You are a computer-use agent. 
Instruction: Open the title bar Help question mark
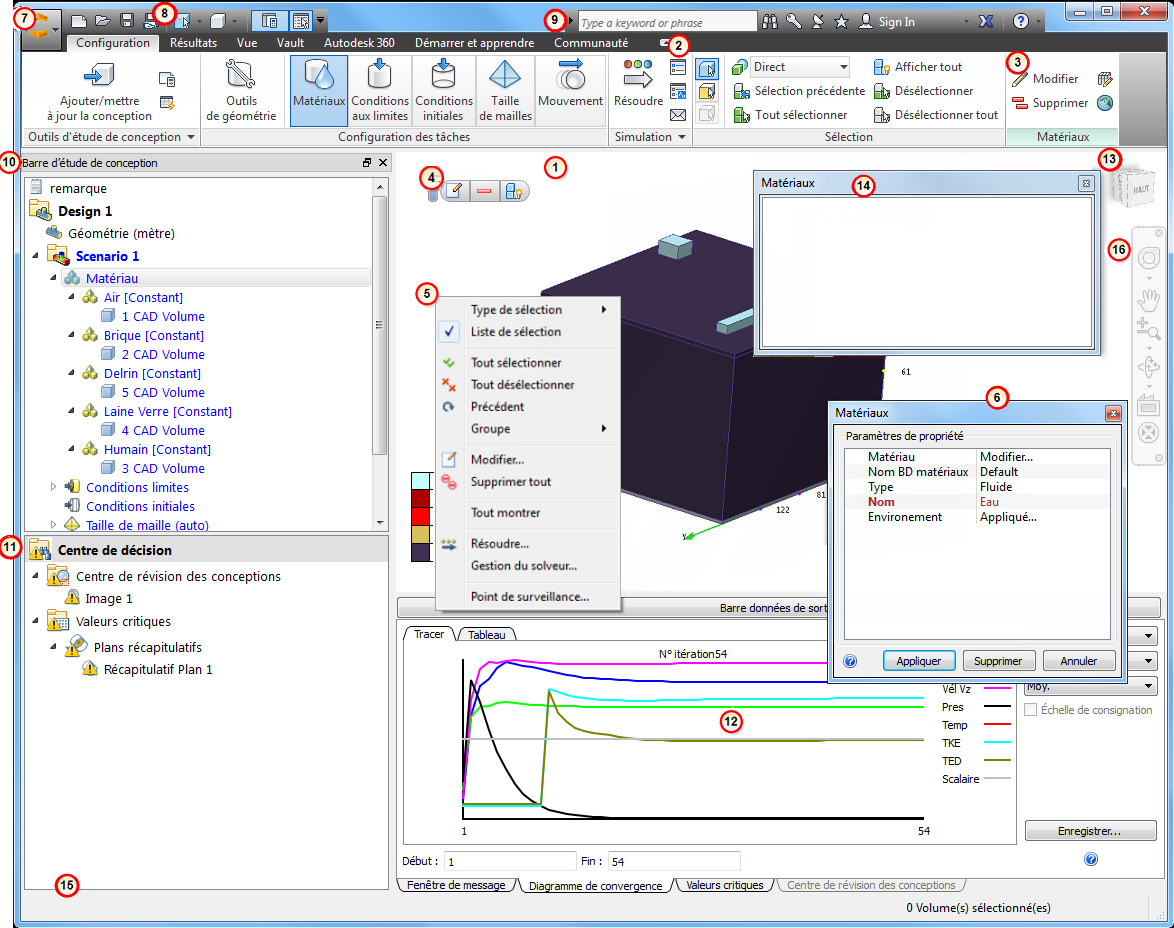1021,22
